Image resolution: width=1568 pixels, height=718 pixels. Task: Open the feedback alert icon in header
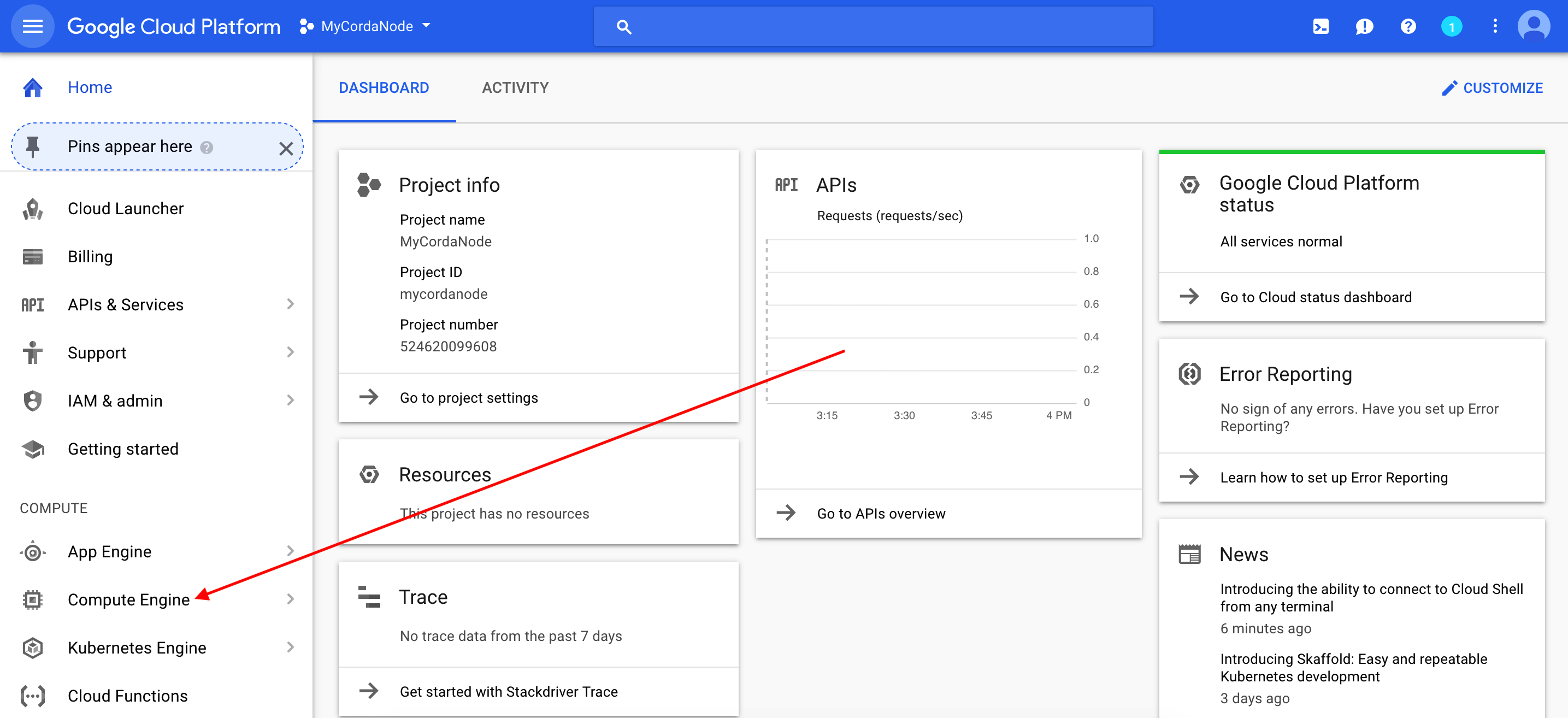tap(1364, 26)
